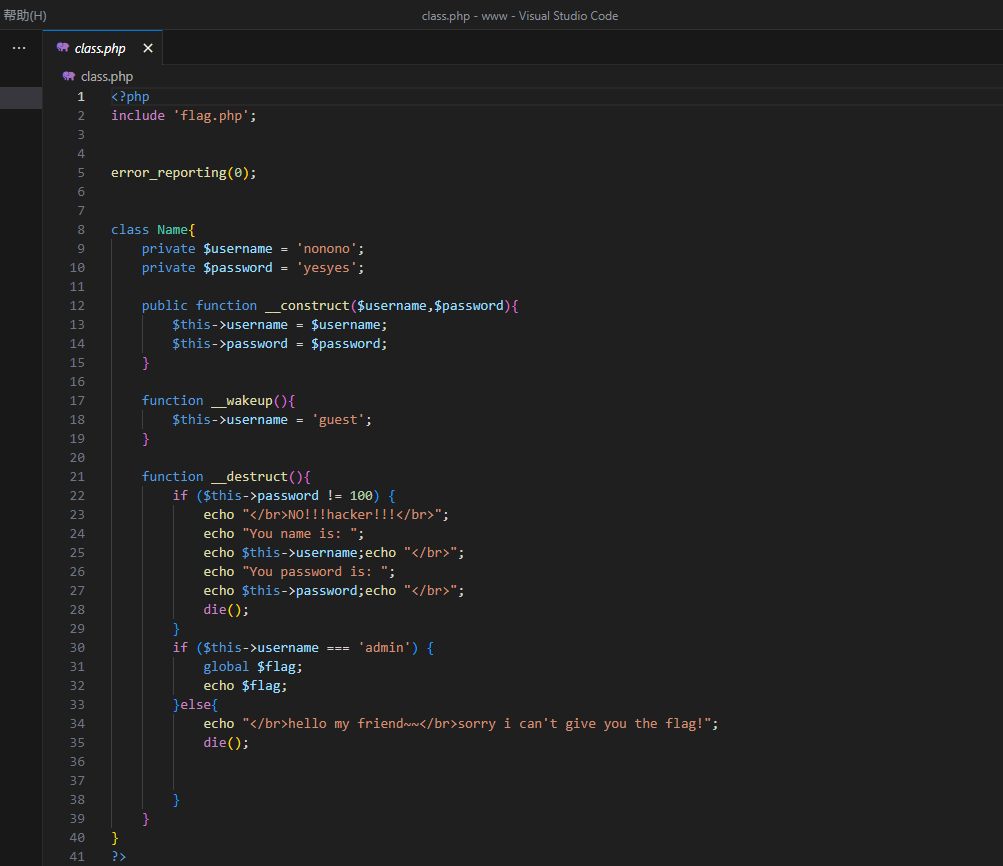Click line number 21 in gutter
The height and width of the screenshot is (866, 1003).
(x=77, y=476)
